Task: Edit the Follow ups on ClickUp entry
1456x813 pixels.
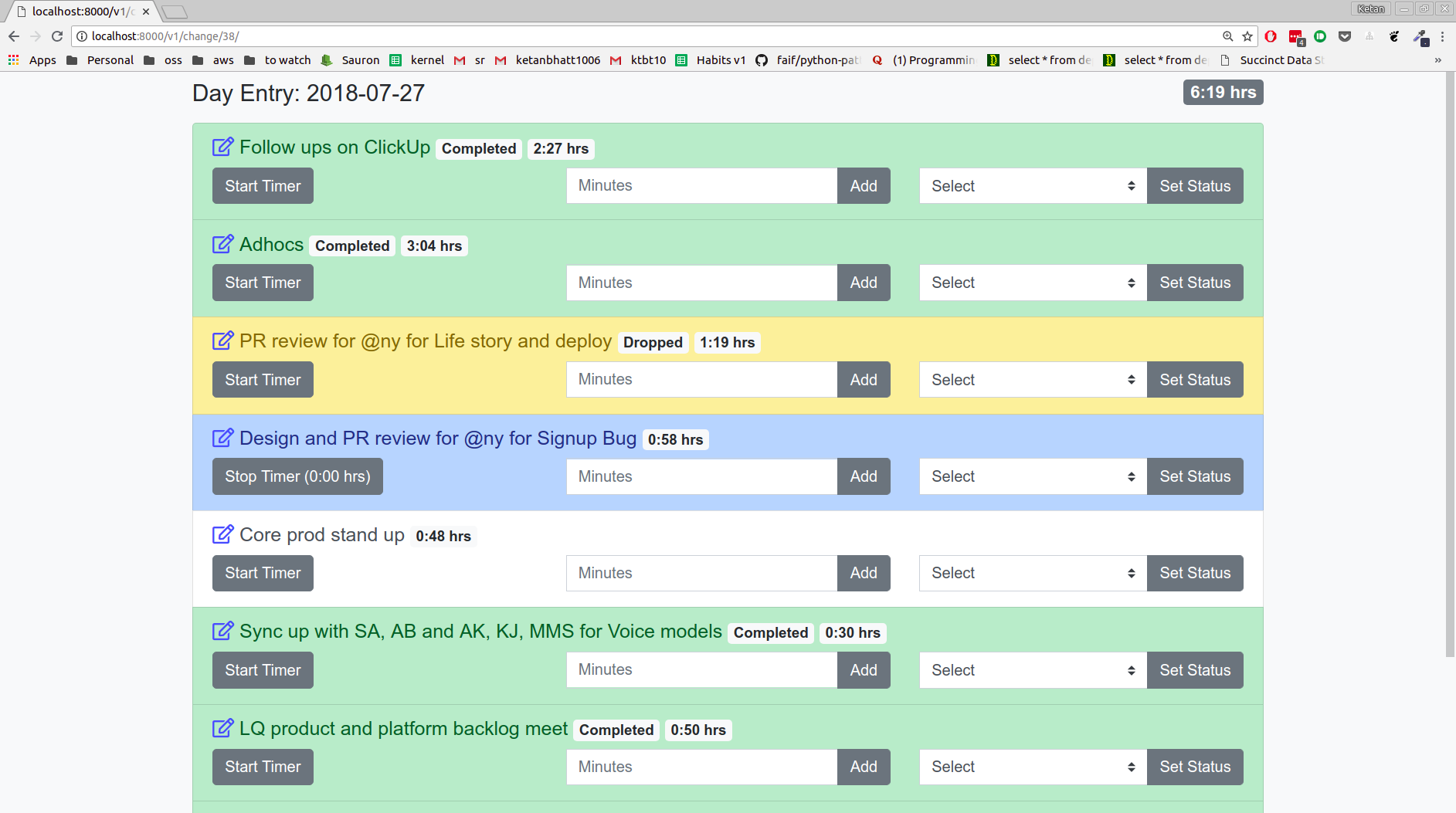Action: (222, 147)
